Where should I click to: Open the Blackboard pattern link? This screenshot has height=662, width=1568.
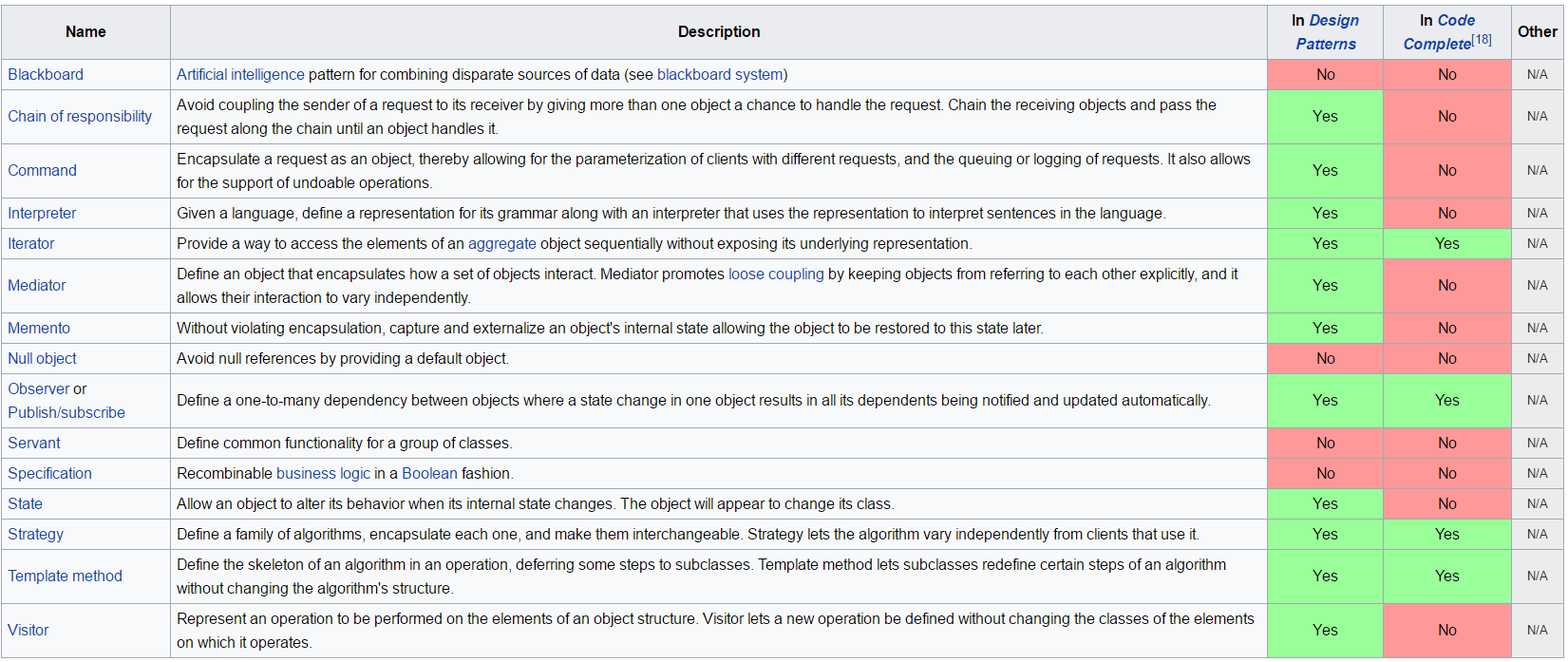coord(46,74)
